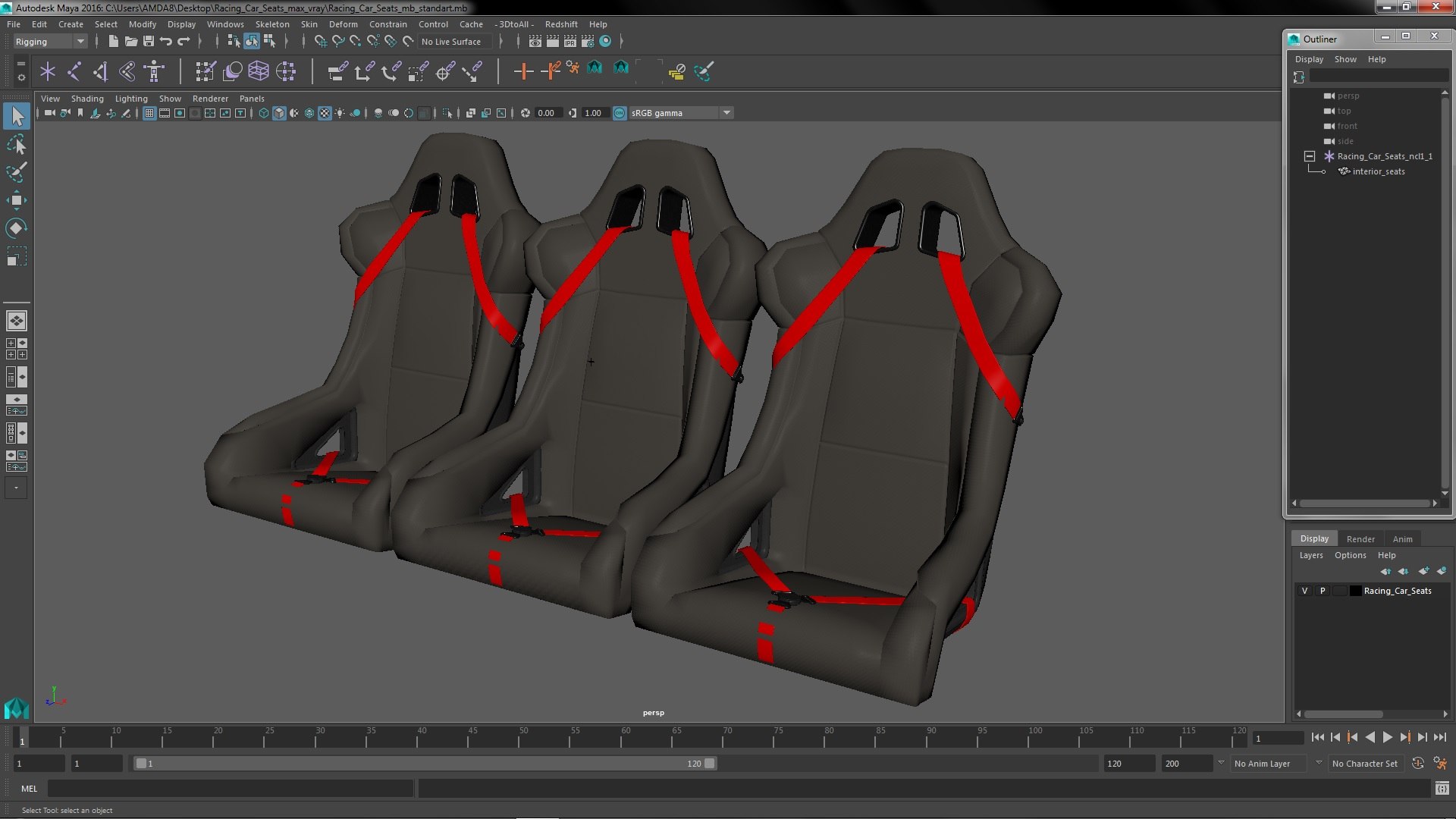Select interior_seats in the Outliner

(x=1378, y=171)
